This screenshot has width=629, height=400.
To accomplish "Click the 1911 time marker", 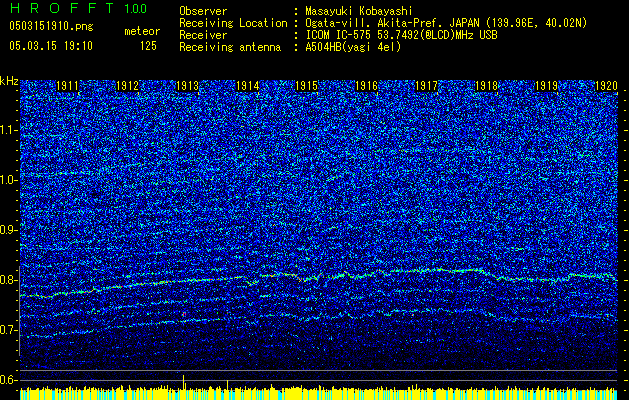I will 67,86.
